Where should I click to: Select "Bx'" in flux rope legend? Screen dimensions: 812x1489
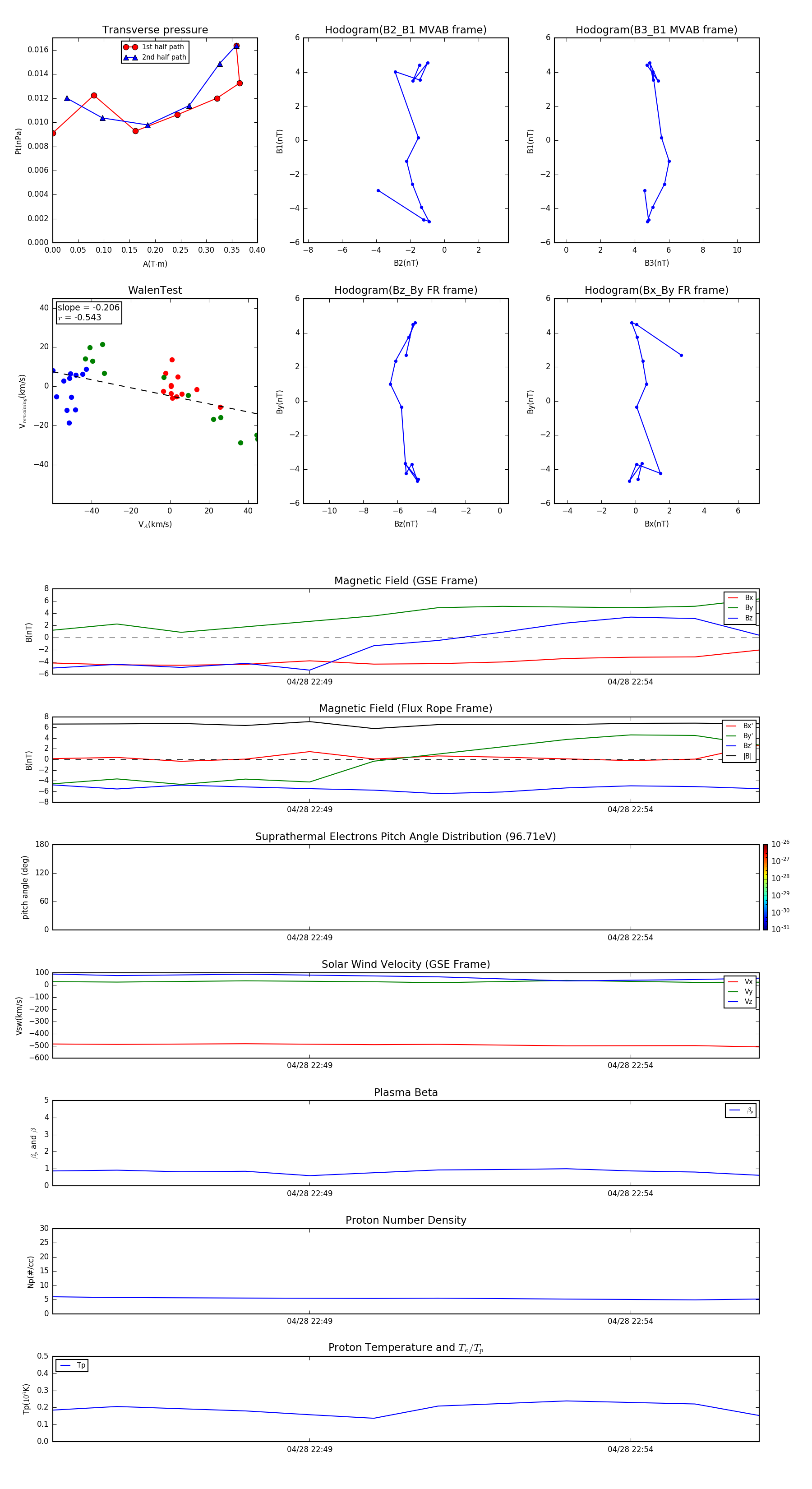(x=740, y=726)
